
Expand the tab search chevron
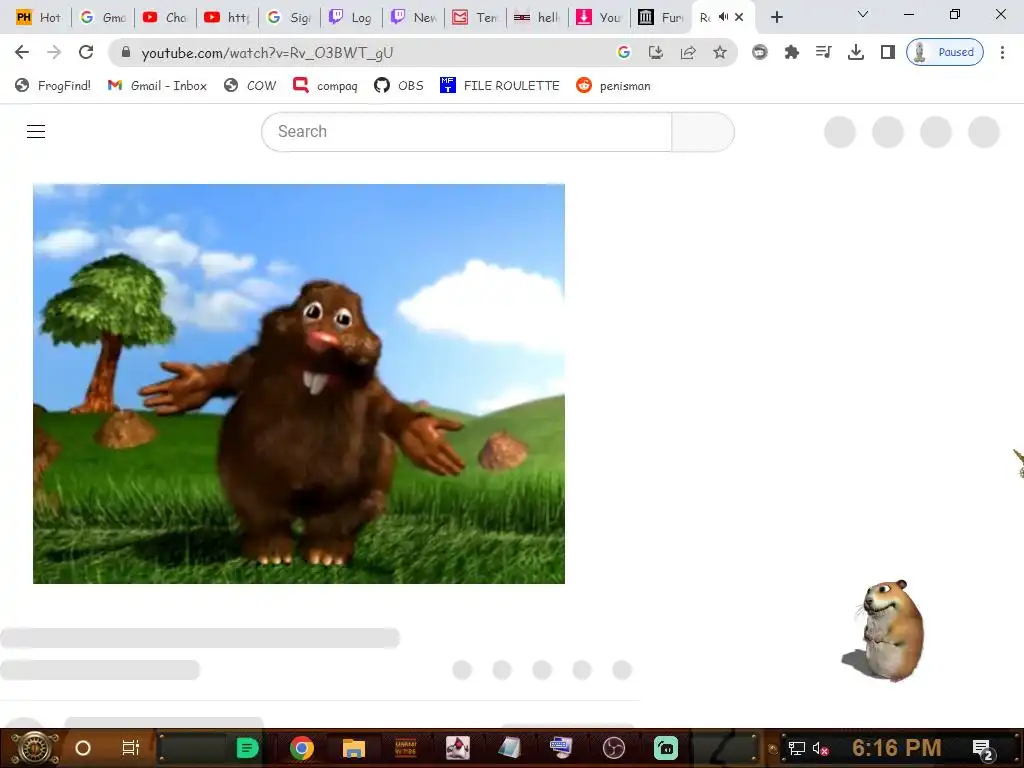863,14
